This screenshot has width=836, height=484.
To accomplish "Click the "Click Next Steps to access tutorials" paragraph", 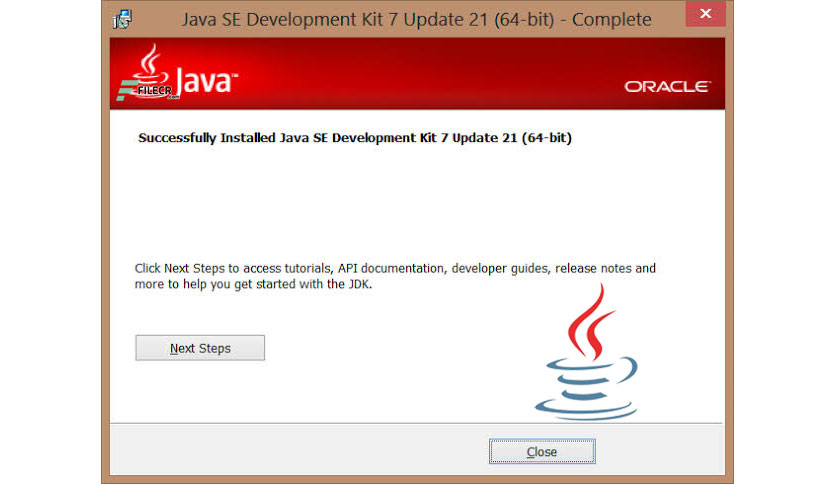I will pyautogui.click(x=395, y=276).
